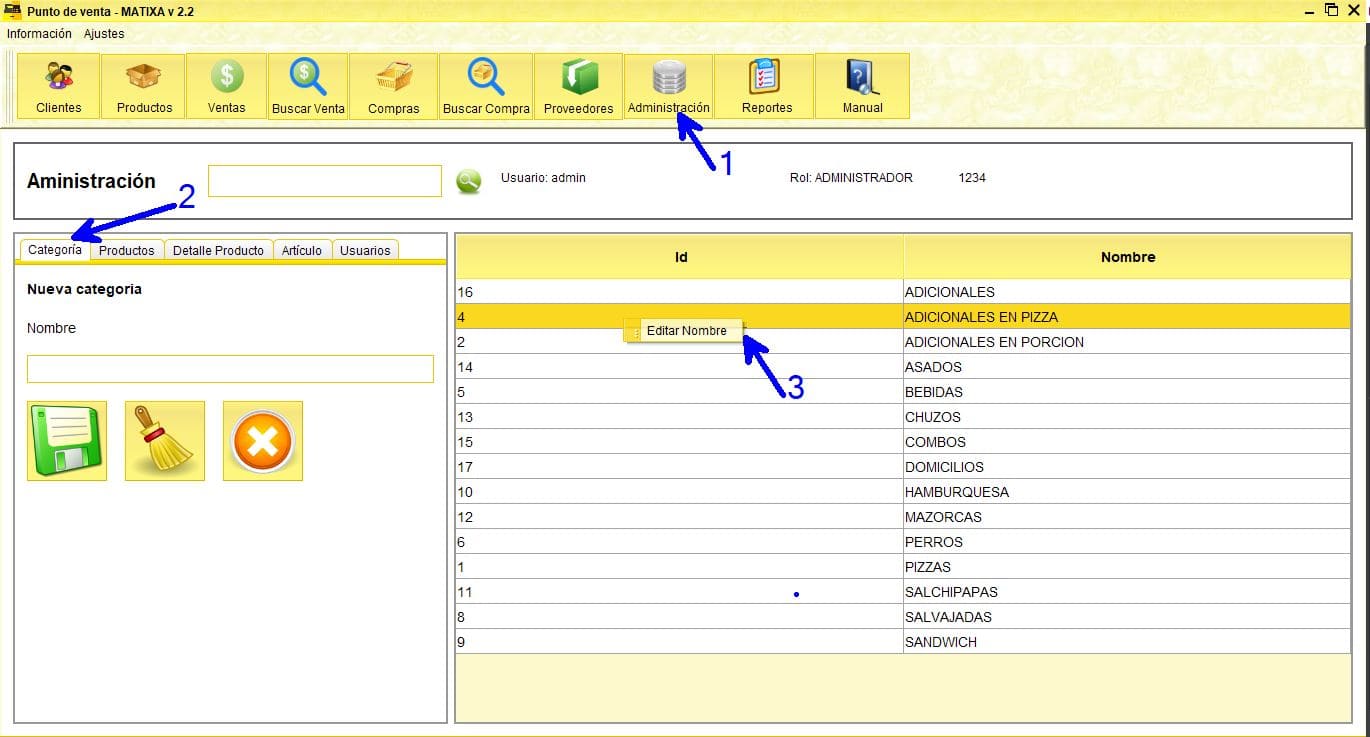The height and width of the screenshot is (737, 1370).
Task: Open the Productos module
Action: [x=143, y=85]
